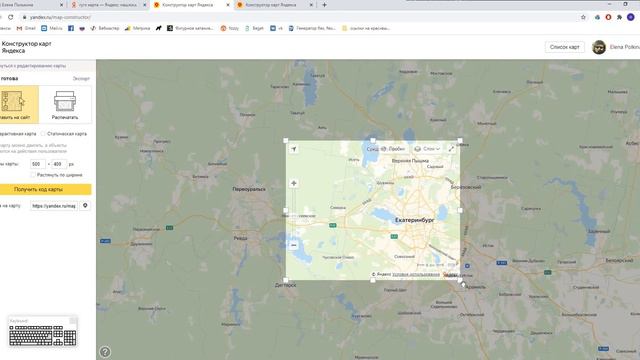This screenshot has width=640, height=360.
Task: Open the Chrome profile avatar in toolbar
Action: [x=631, y=17]
